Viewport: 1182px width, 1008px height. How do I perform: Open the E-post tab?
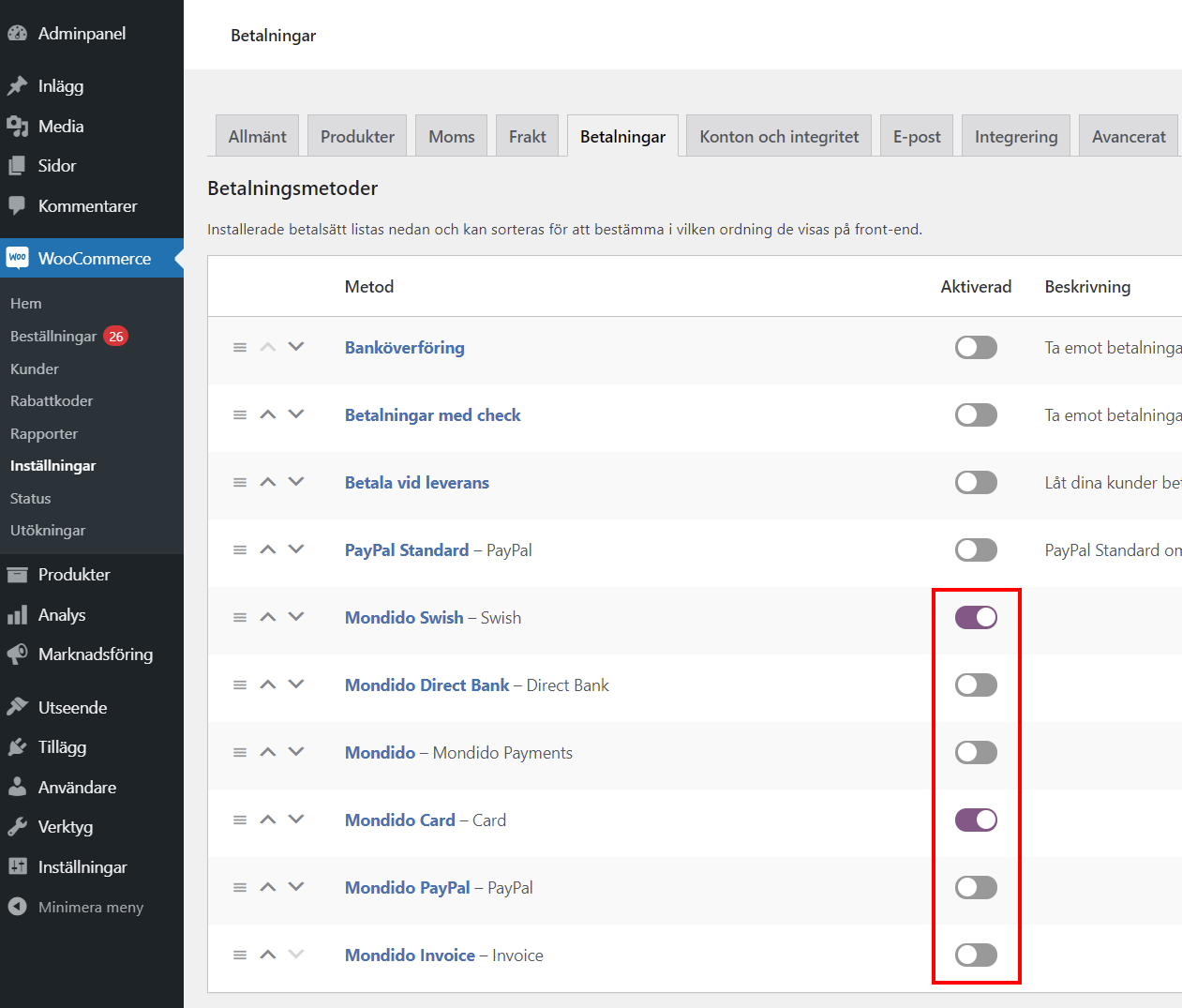tap(917, 136)
